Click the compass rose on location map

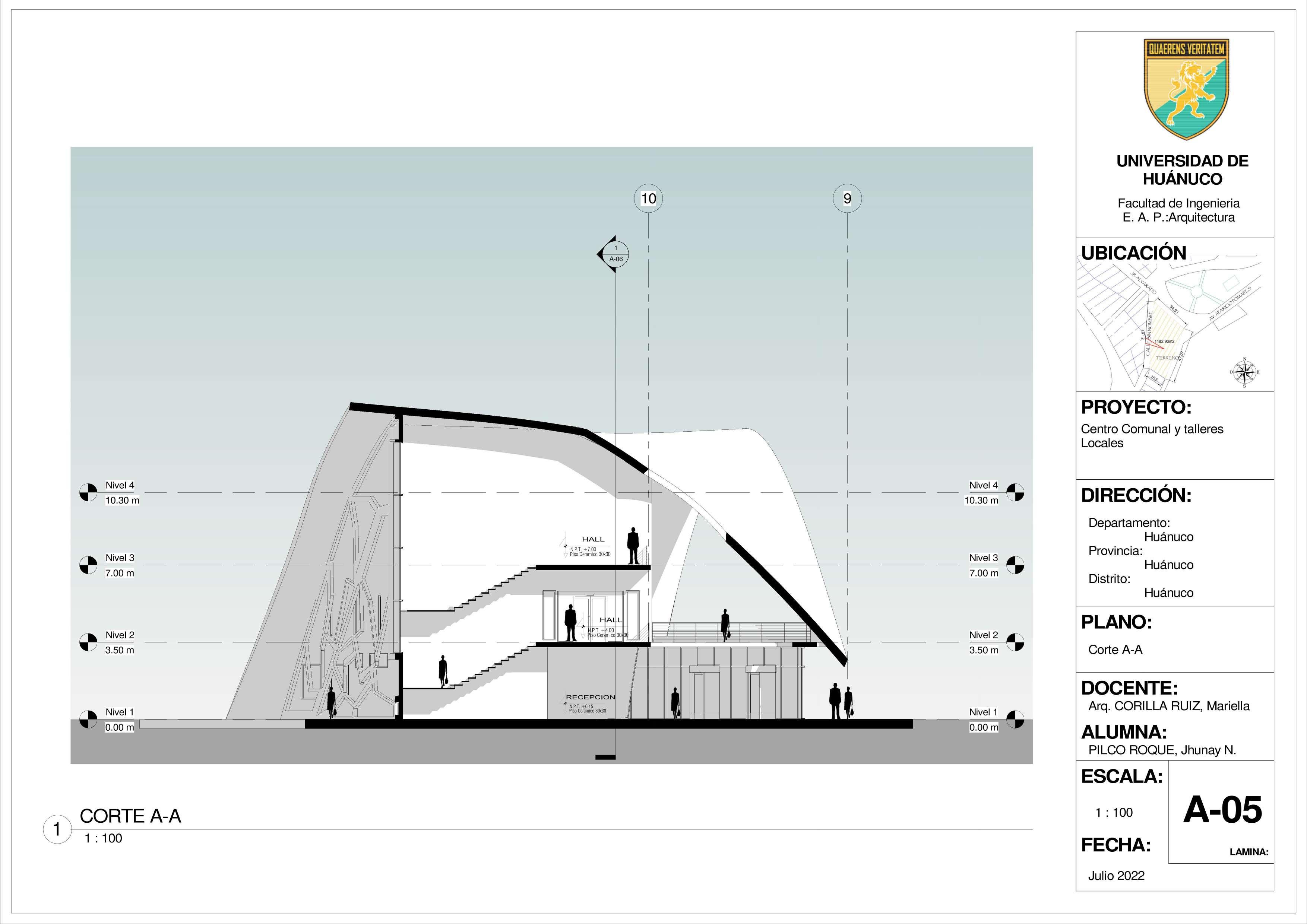(x=1244, y=372)
